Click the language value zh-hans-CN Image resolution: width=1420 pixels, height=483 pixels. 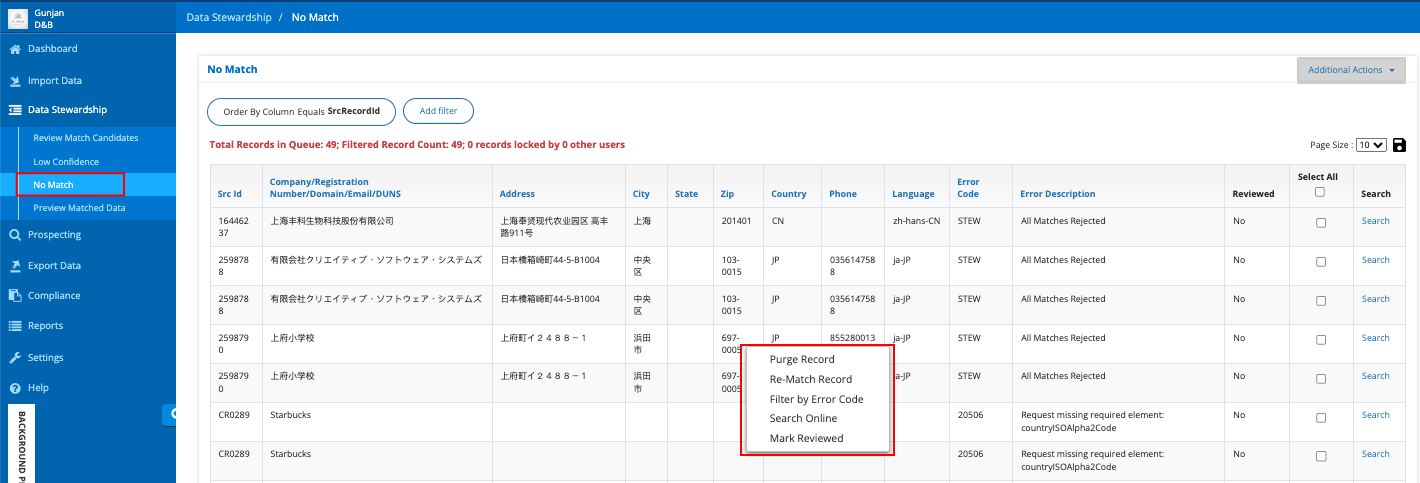916,221
